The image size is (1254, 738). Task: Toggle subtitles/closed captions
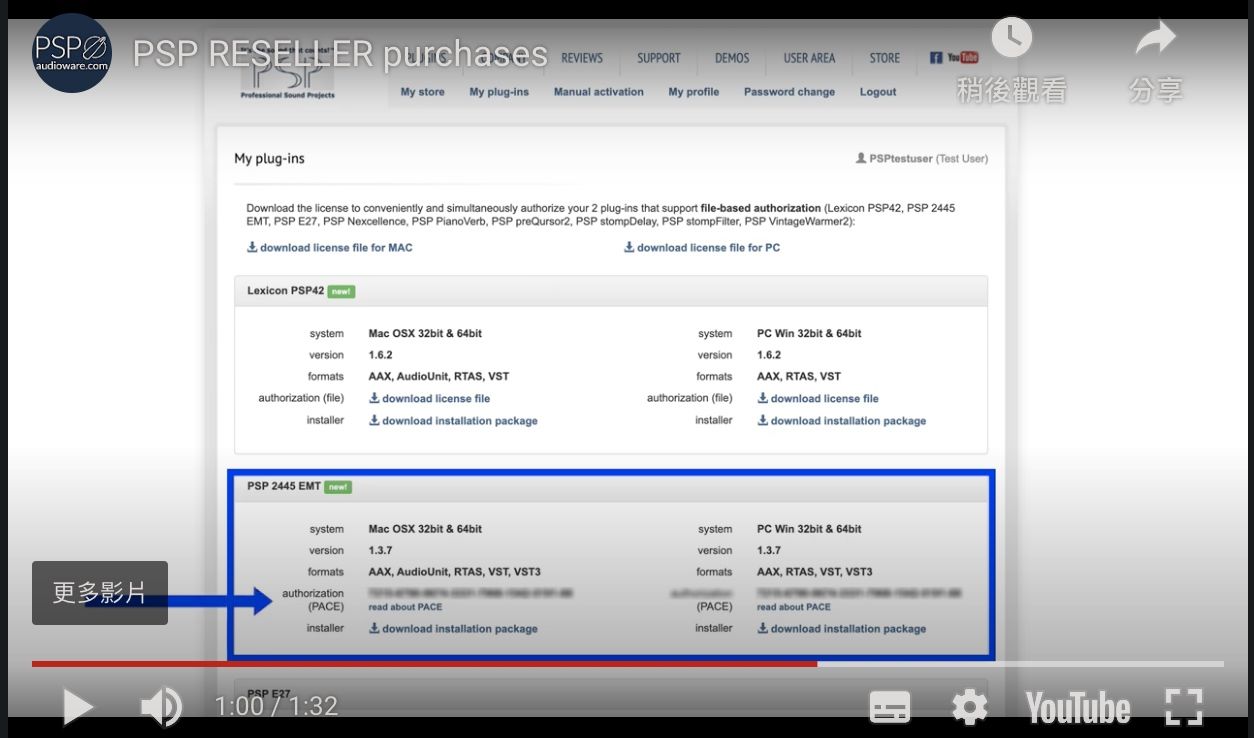coord(890,707)
